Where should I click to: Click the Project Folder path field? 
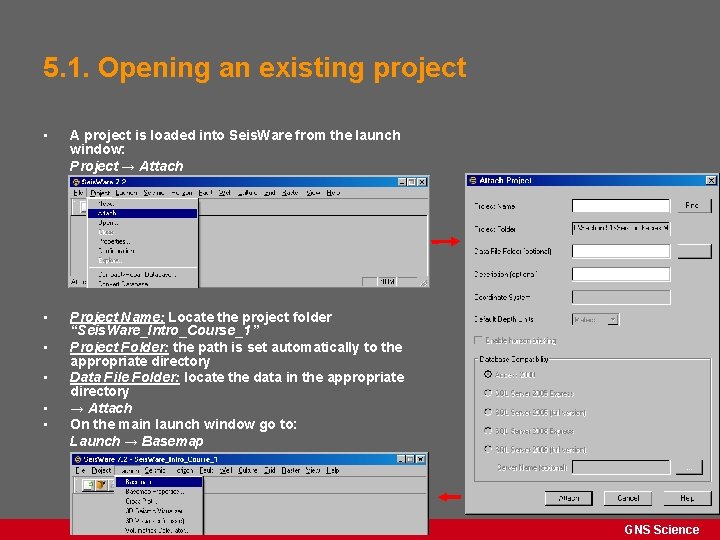621,228
